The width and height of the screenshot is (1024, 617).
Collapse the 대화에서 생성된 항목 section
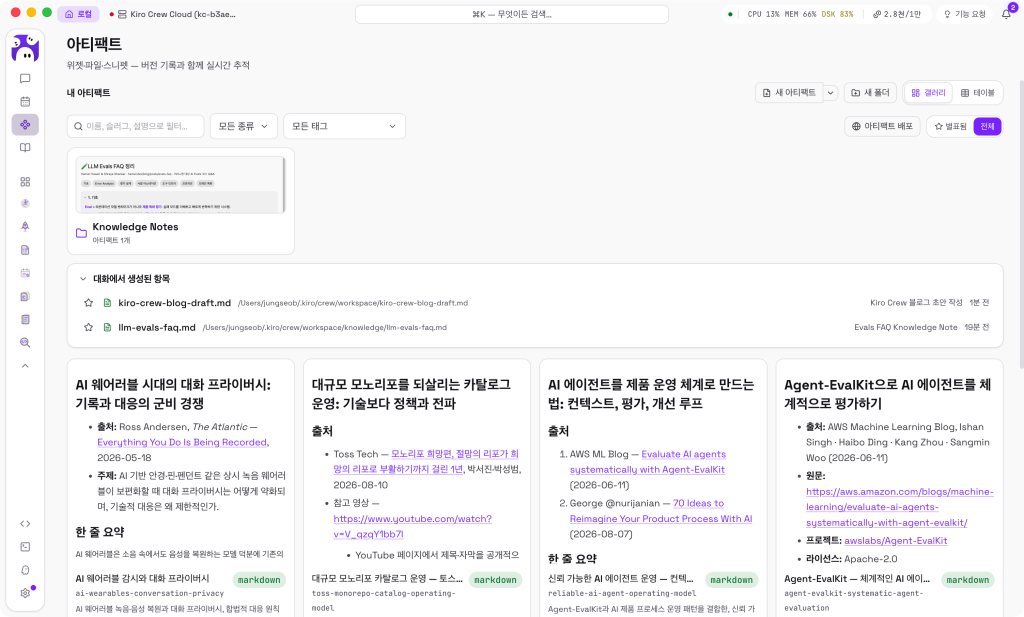83,279
